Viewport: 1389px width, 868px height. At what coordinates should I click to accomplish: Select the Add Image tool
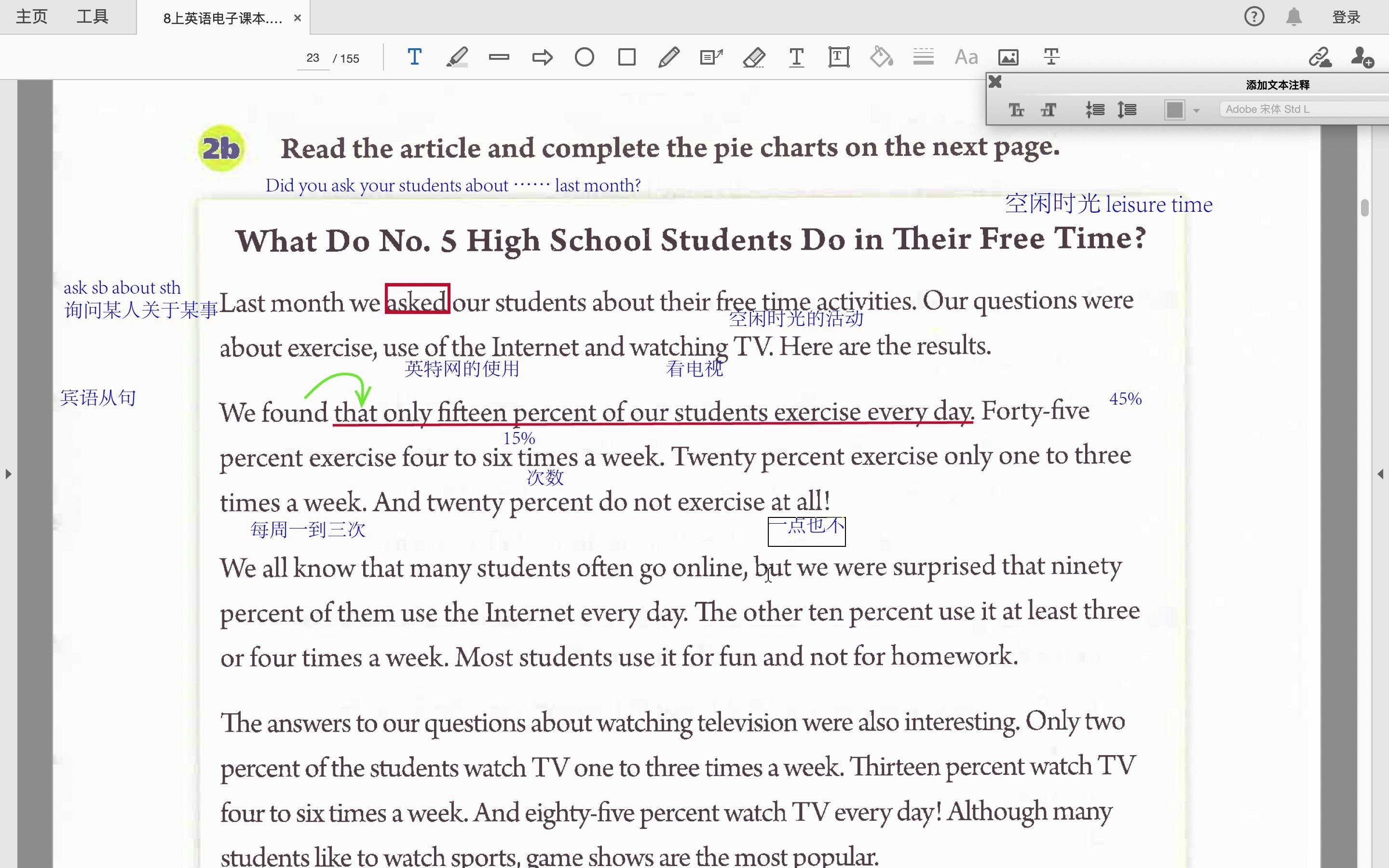[1008, 57]
